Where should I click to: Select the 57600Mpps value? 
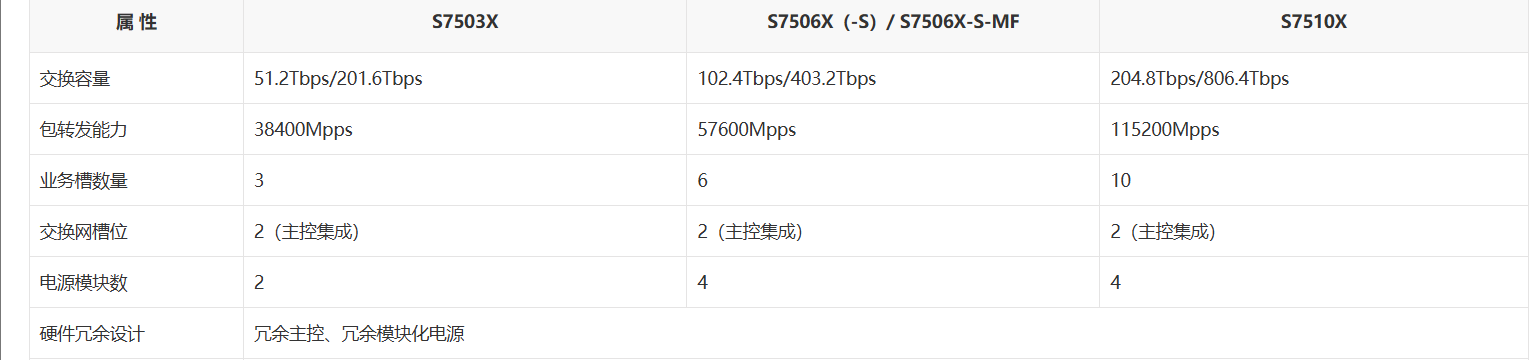pos(746,129)
